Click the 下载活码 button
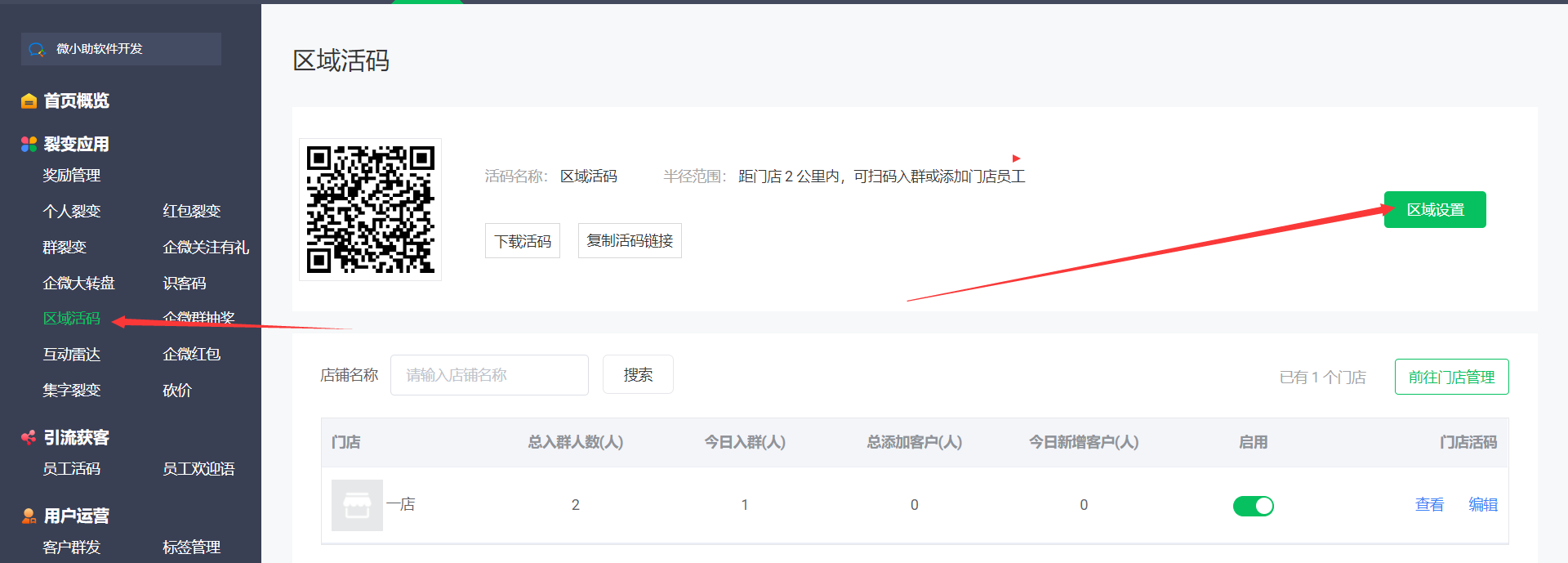The width and height of the screenshot is (1568, 563). click(523, 241)
